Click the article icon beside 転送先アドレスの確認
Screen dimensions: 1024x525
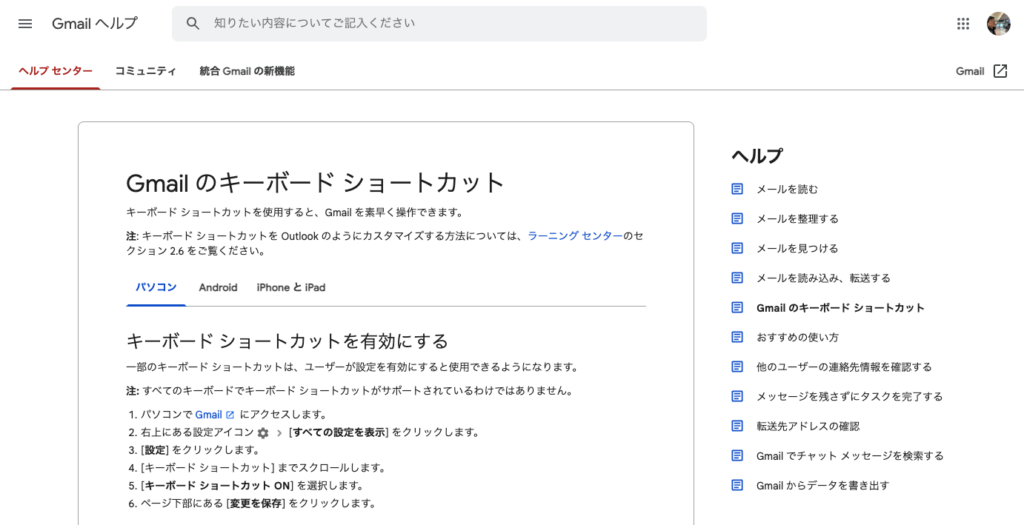pyautogui.click(x=737, y=426)
